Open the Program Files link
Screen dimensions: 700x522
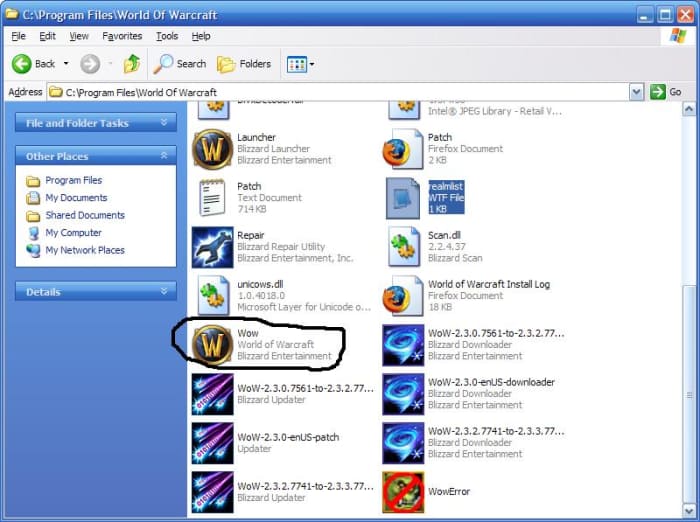74,180
